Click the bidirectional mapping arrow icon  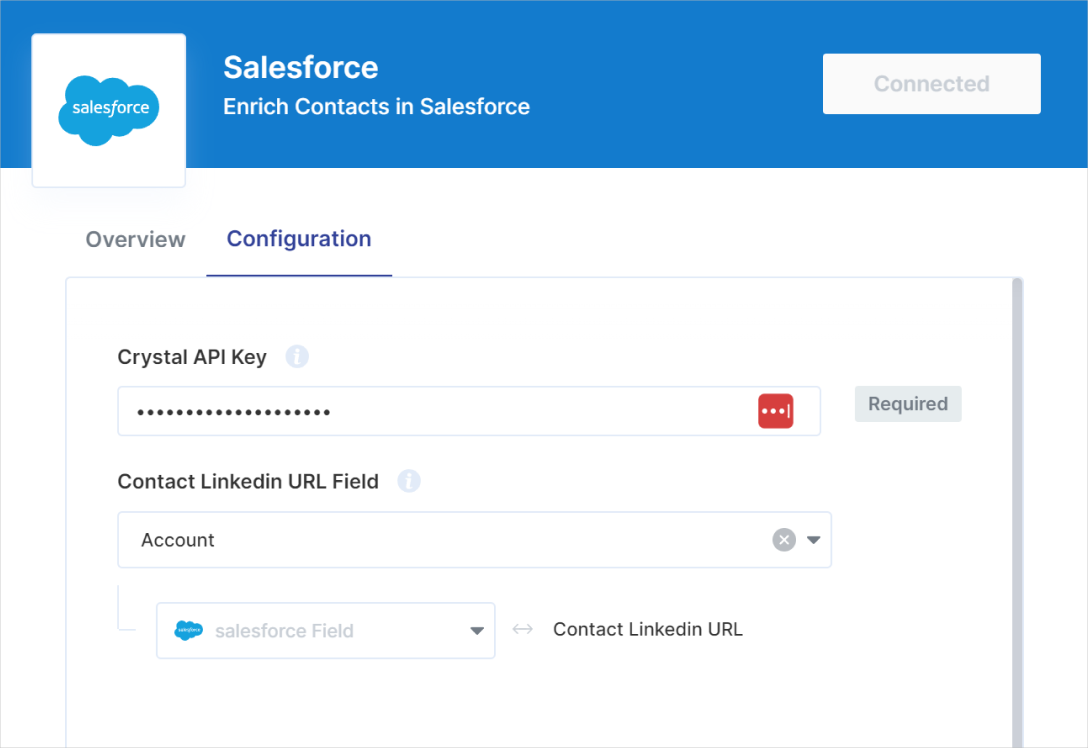(x=522, y=629)
